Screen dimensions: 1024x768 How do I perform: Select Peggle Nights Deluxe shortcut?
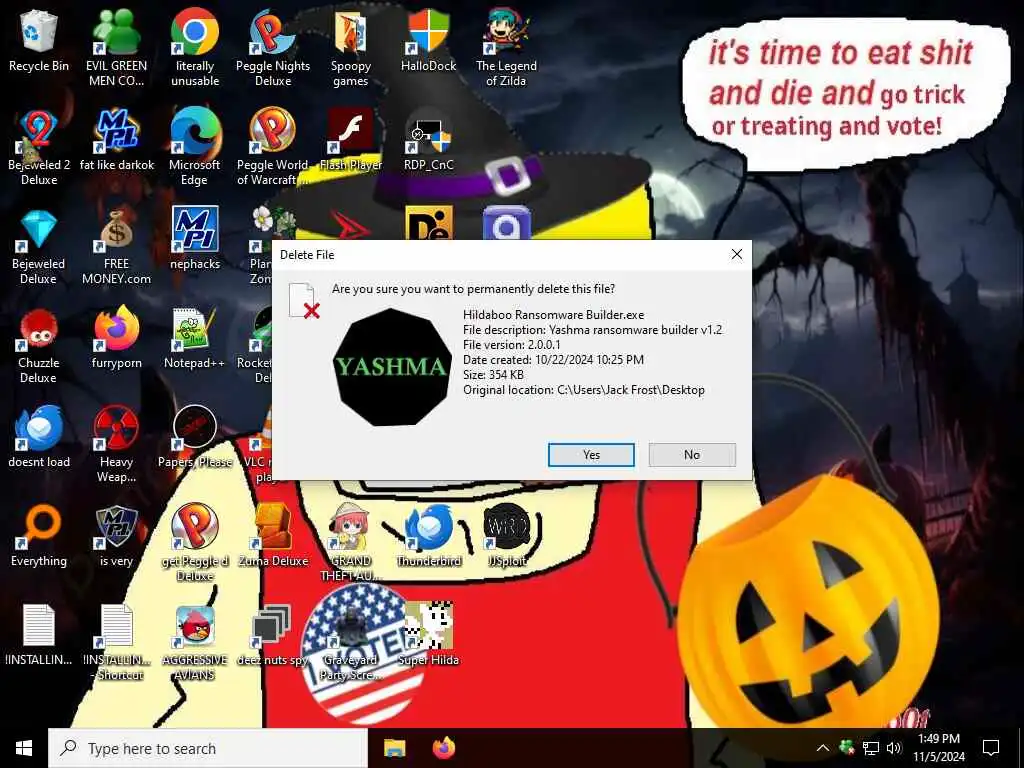tap(273, 48)
